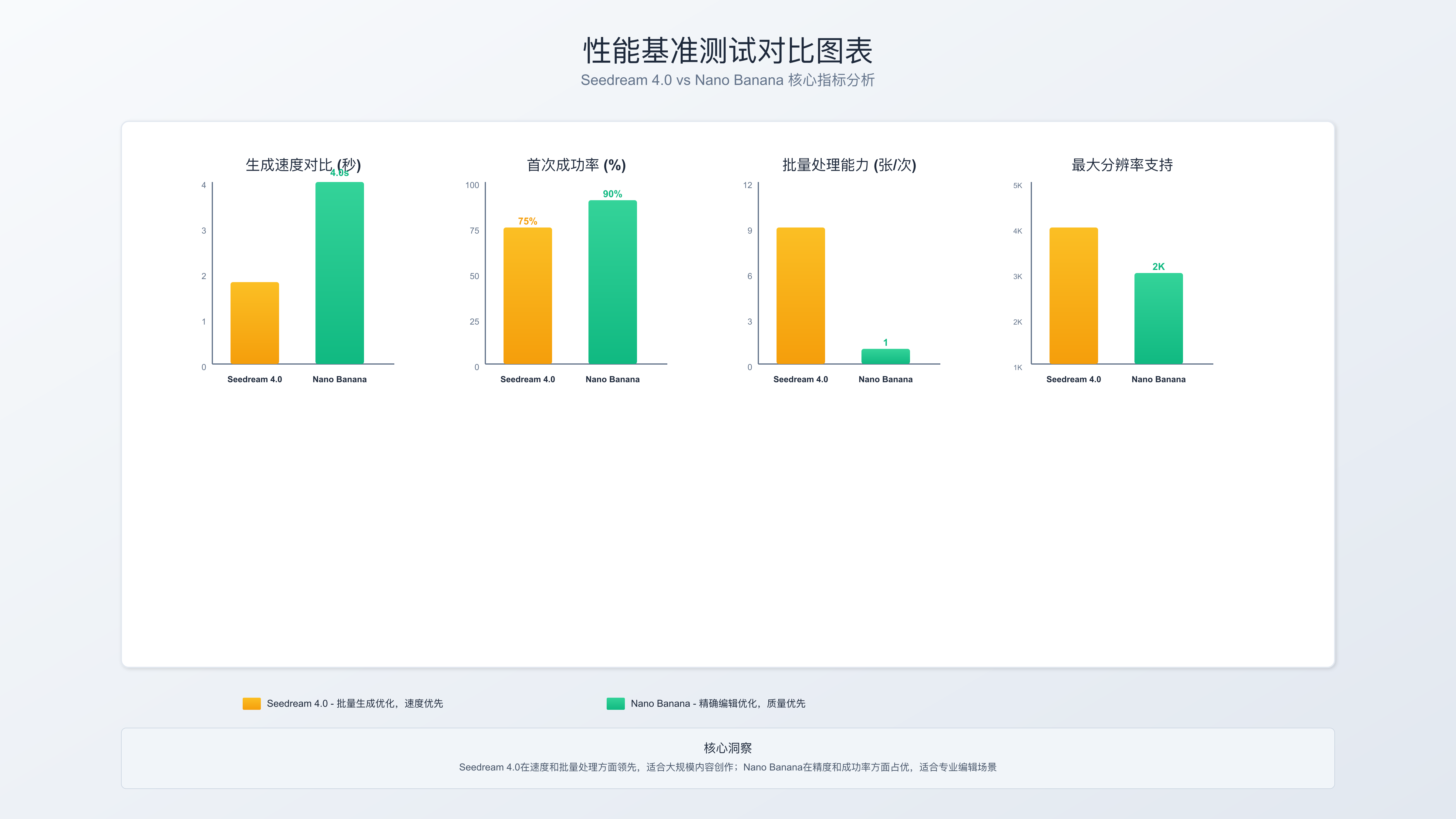Click the chart title 生成速度对比 (秒)
Image resolution: width=1456 pixels, height=819 pixels.
pyautogui.click(x=303, y=165)
